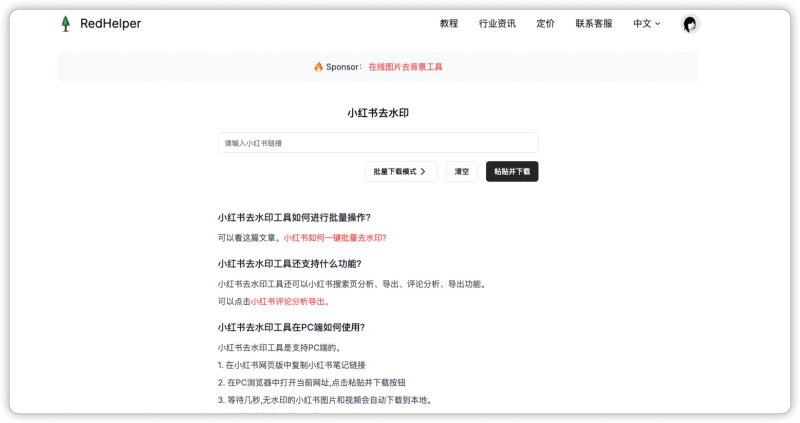This screenshot has width=800, height=423.
Task: Click the RedHelper green tree logo icon
Action: point(65,23)
